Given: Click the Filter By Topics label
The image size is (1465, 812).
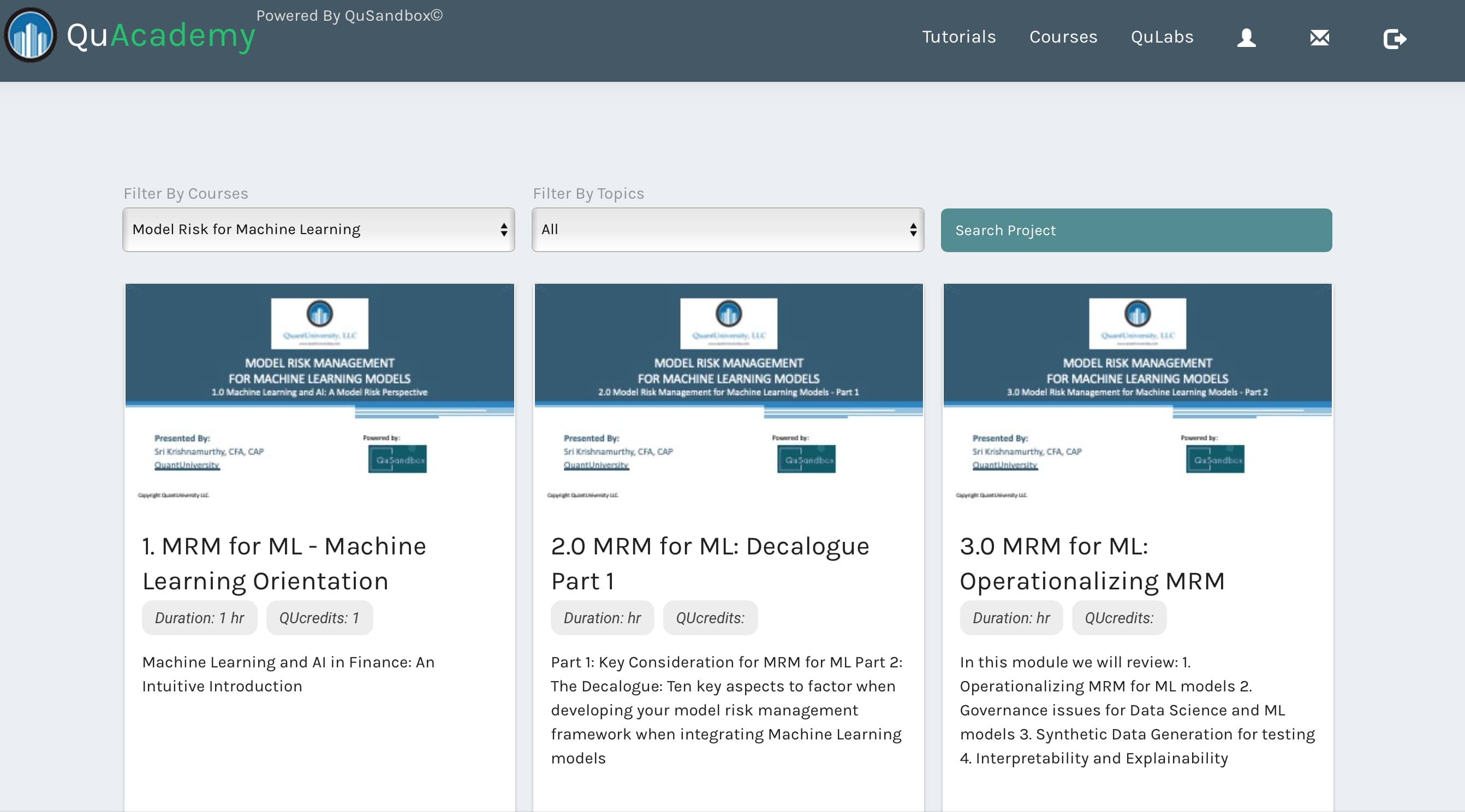Looking at the screenshot, I should 588,193.
